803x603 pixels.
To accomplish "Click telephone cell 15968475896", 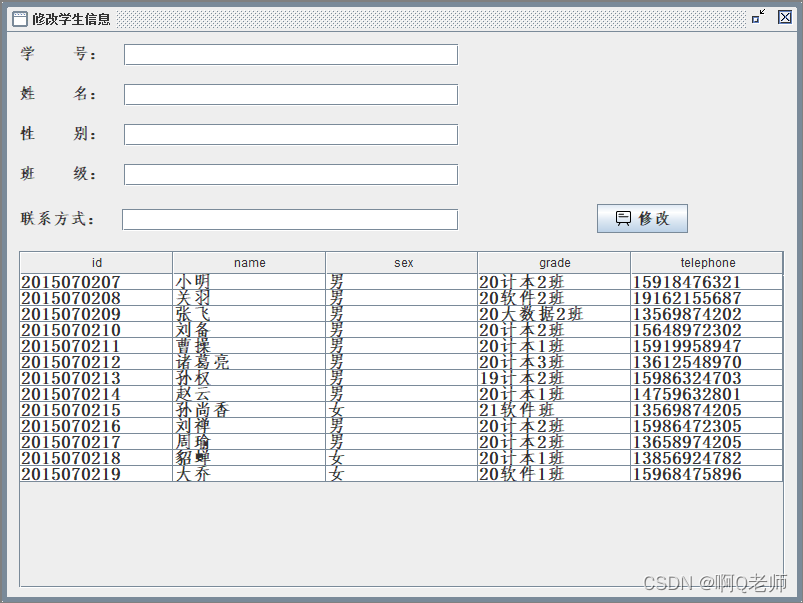I will coord(707,474).
